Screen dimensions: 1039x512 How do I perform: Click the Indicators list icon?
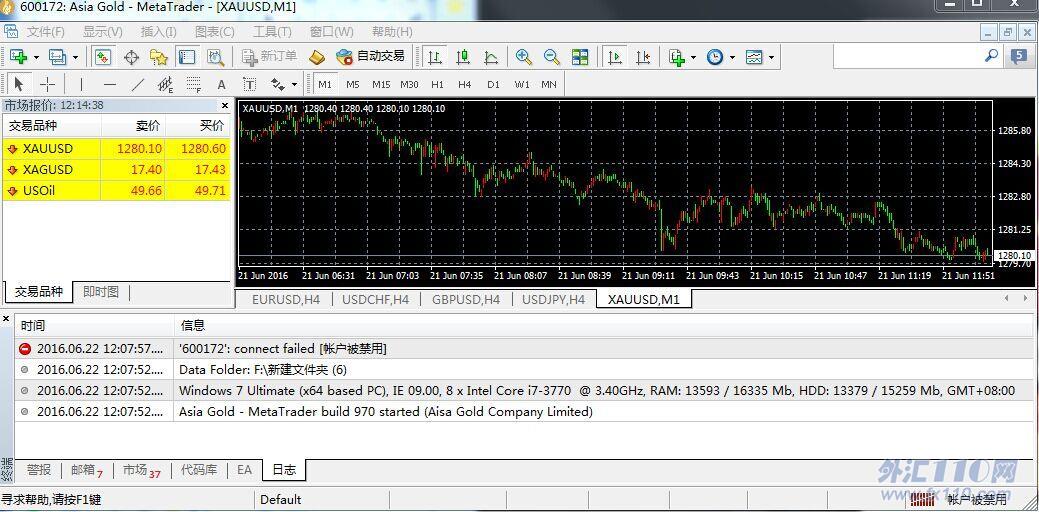click(677, 57)
